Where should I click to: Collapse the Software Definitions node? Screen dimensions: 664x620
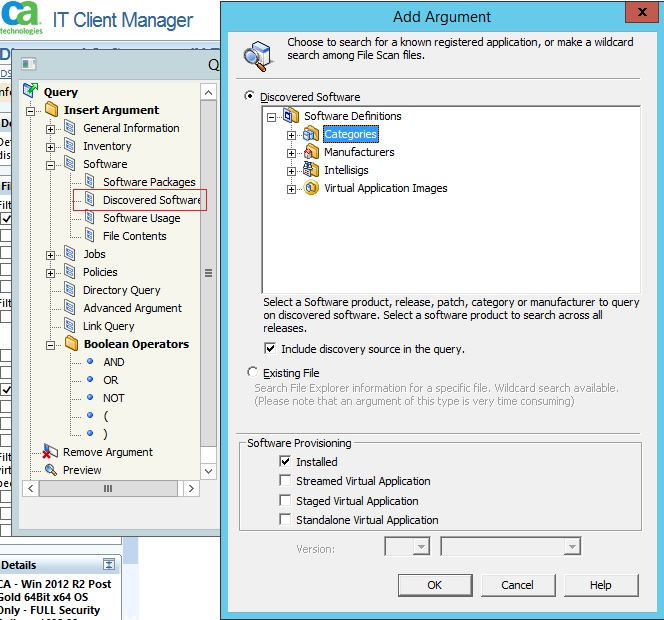pyautogui.click(x=271, y=117)
